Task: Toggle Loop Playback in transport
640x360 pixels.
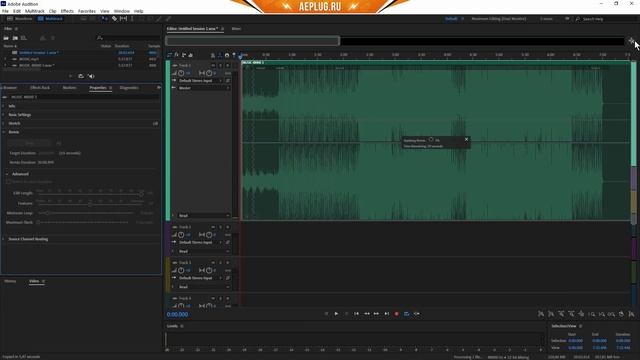Action: click(x=407, y=314)
